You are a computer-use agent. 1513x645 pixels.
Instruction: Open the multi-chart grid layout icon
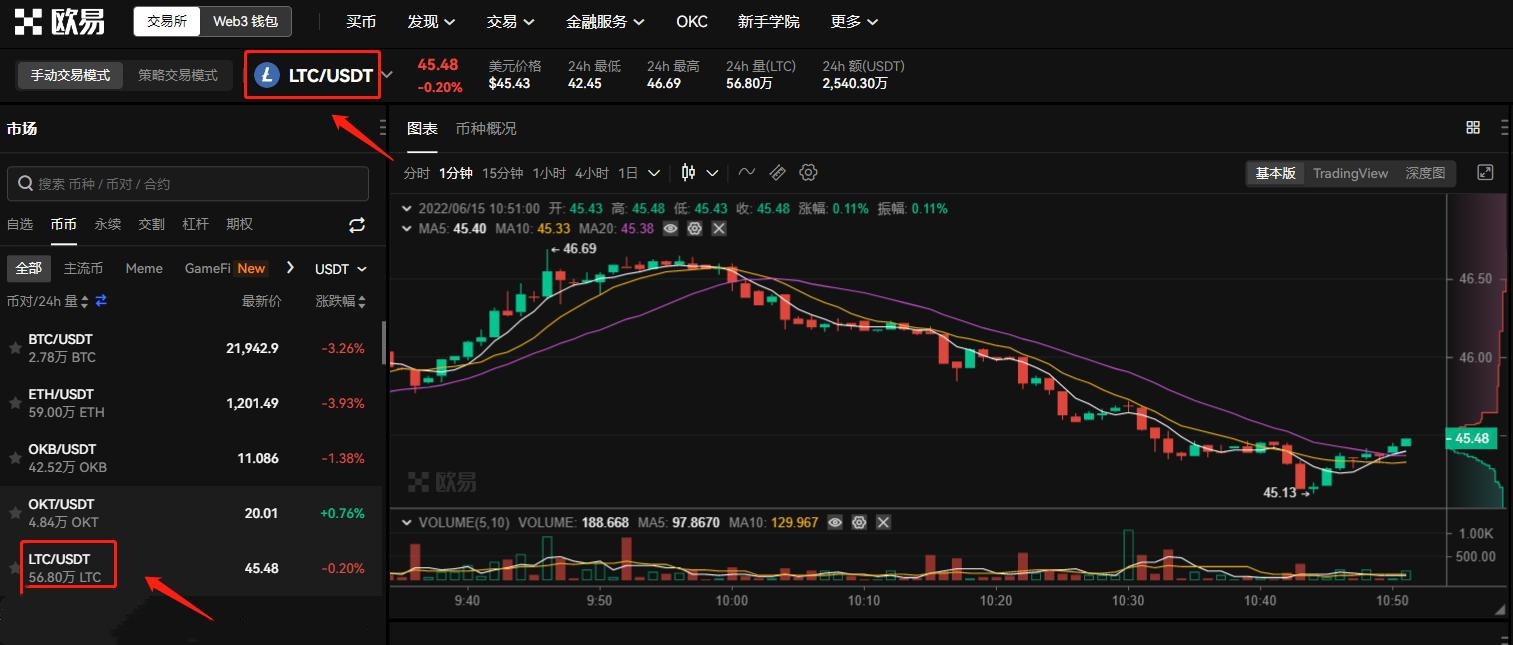tap(1472, 127)
